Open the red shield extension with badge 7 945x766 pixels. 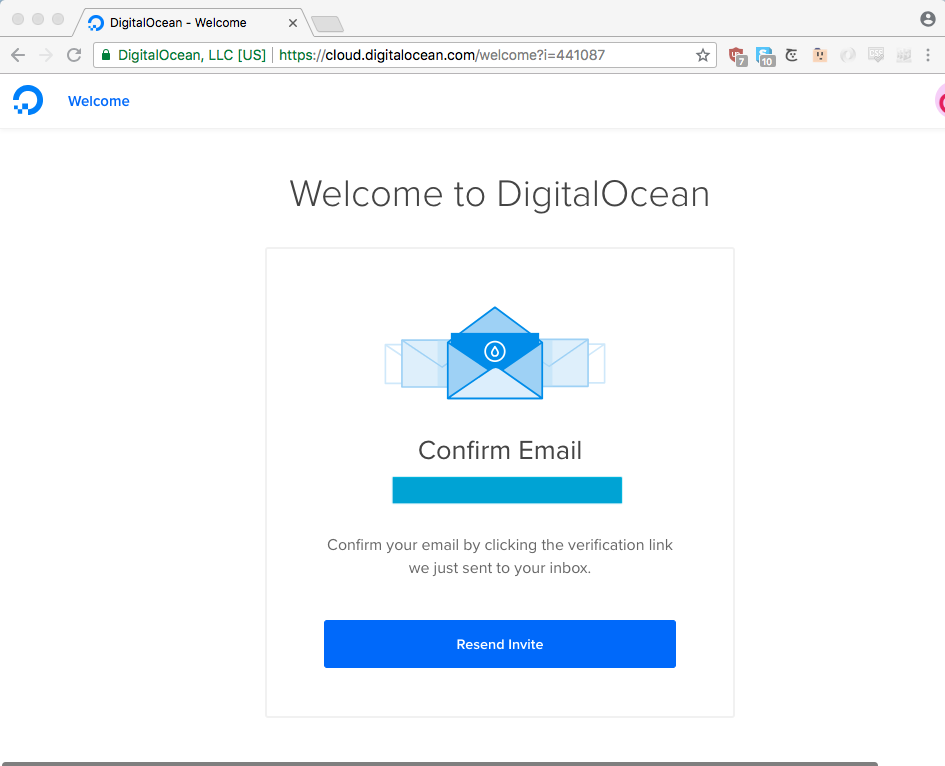pos(737,56)
